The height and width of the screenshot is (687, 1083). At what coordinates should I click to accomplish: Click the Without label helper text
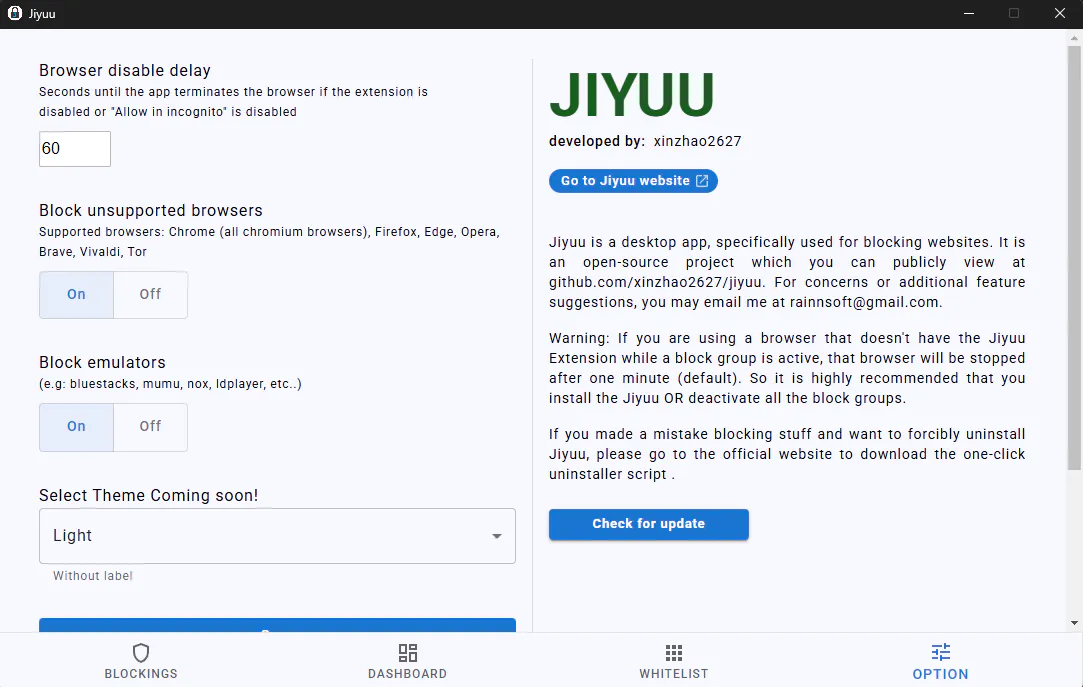(x=93, y=576)
